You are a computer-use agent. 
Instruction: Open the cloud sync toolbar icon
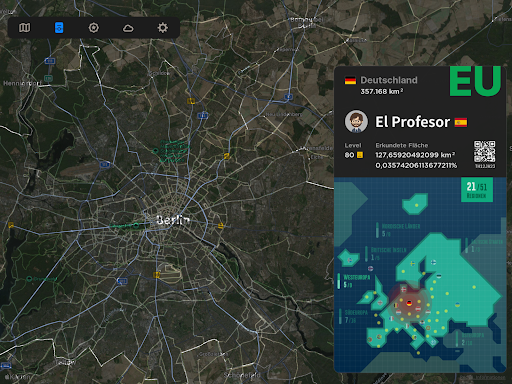[128, 28]
